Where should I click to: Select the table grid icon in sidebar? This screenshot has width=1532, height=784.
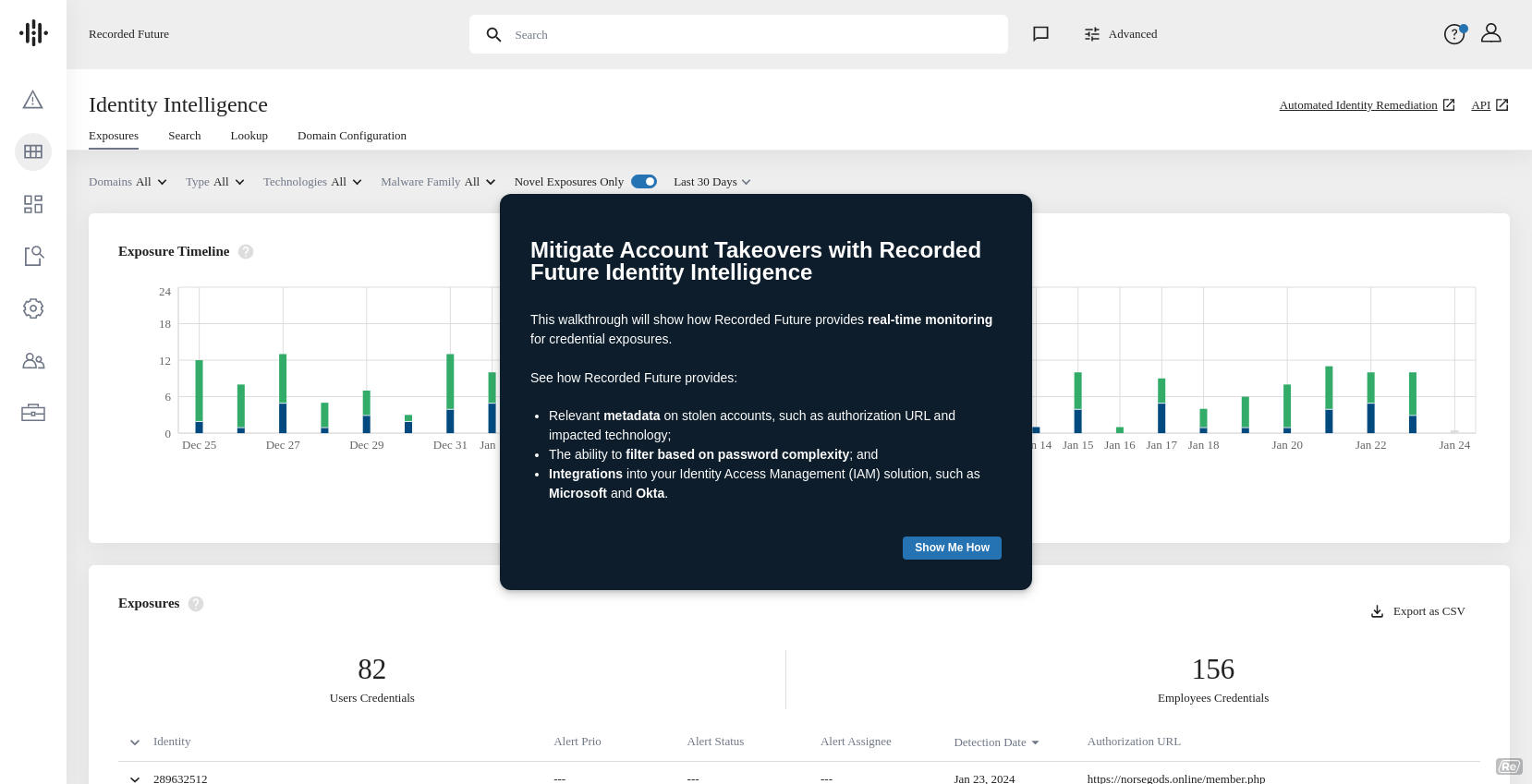(33, 151)
